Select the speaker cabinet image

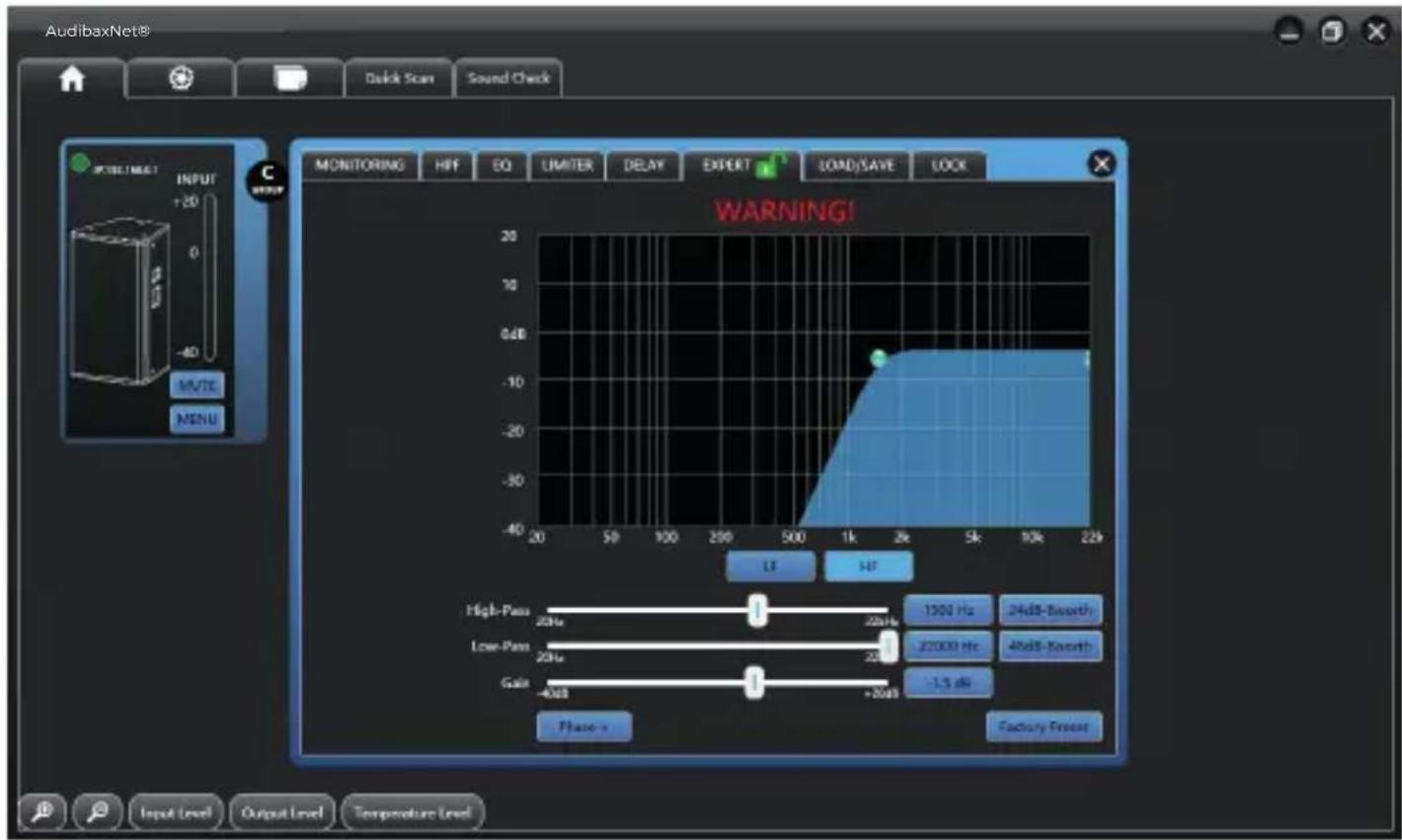pos(118,303)
